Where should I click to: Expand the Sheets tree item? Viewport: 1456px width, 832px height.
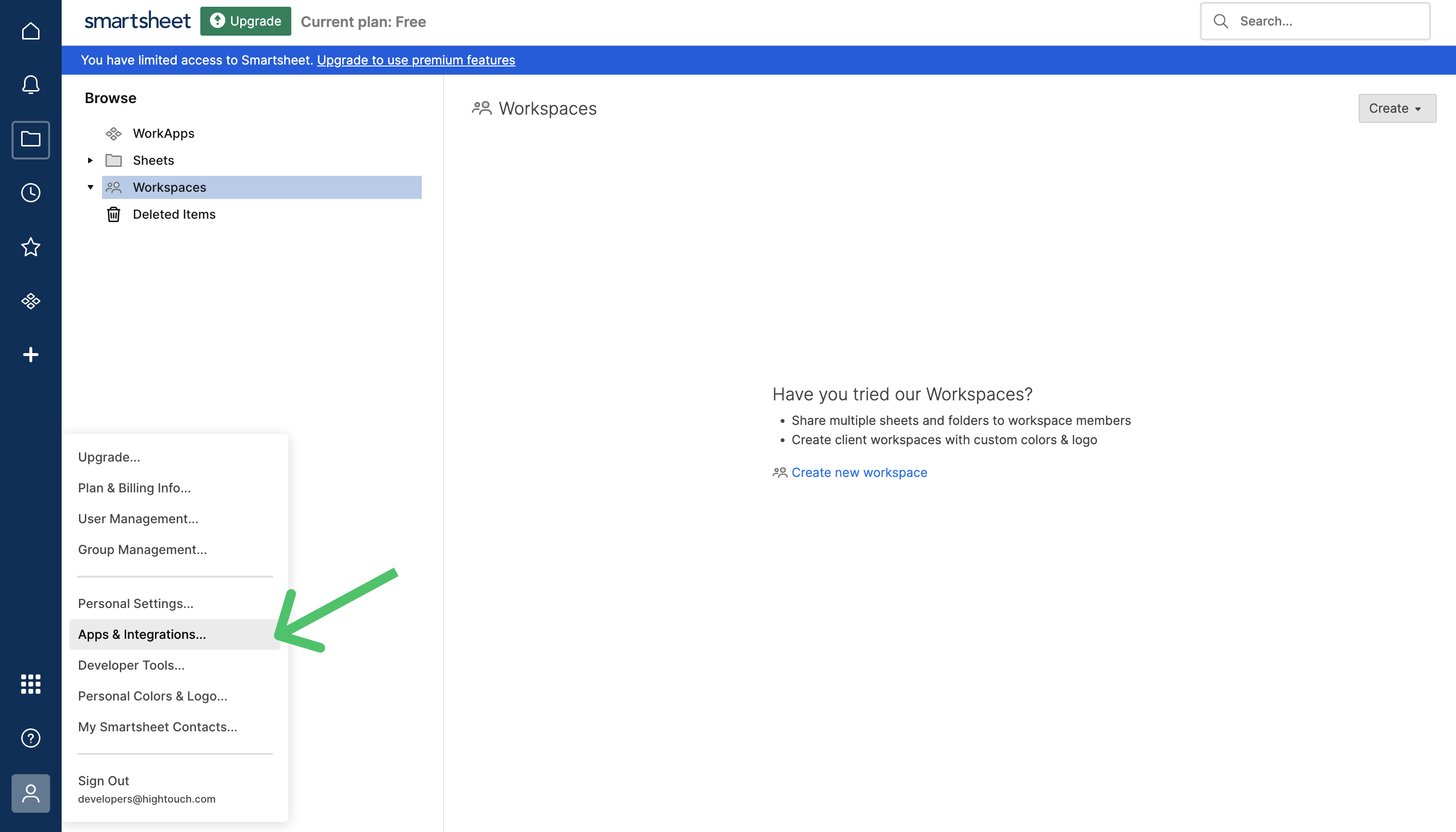tap(89, 159)
